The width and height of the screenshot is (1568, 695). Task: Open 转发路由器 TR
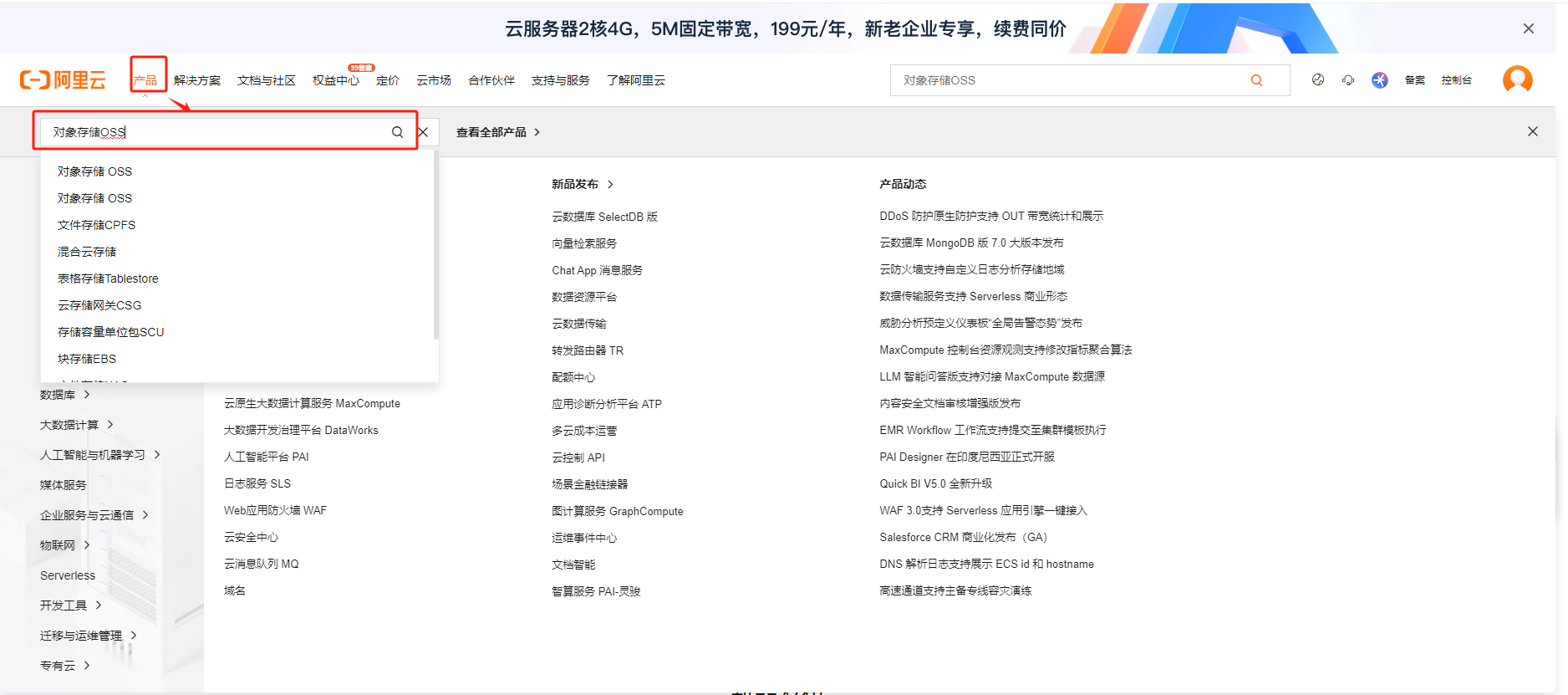588,350
